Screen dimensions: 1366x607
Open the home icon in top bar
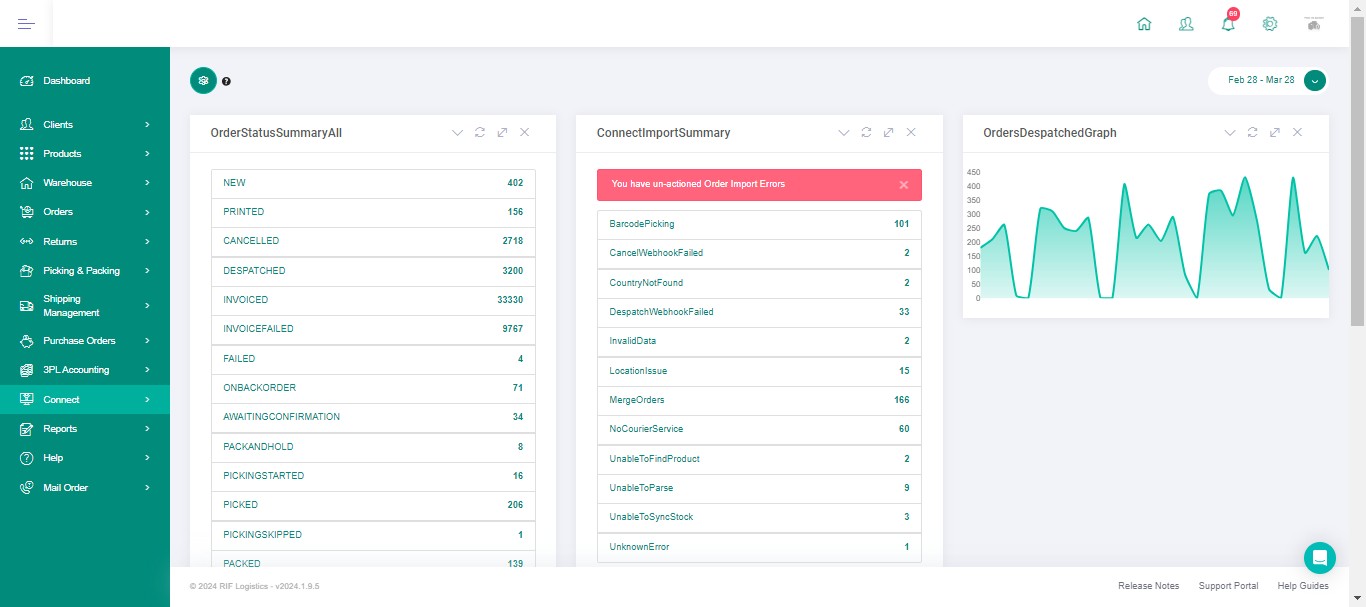point(1144,24)
